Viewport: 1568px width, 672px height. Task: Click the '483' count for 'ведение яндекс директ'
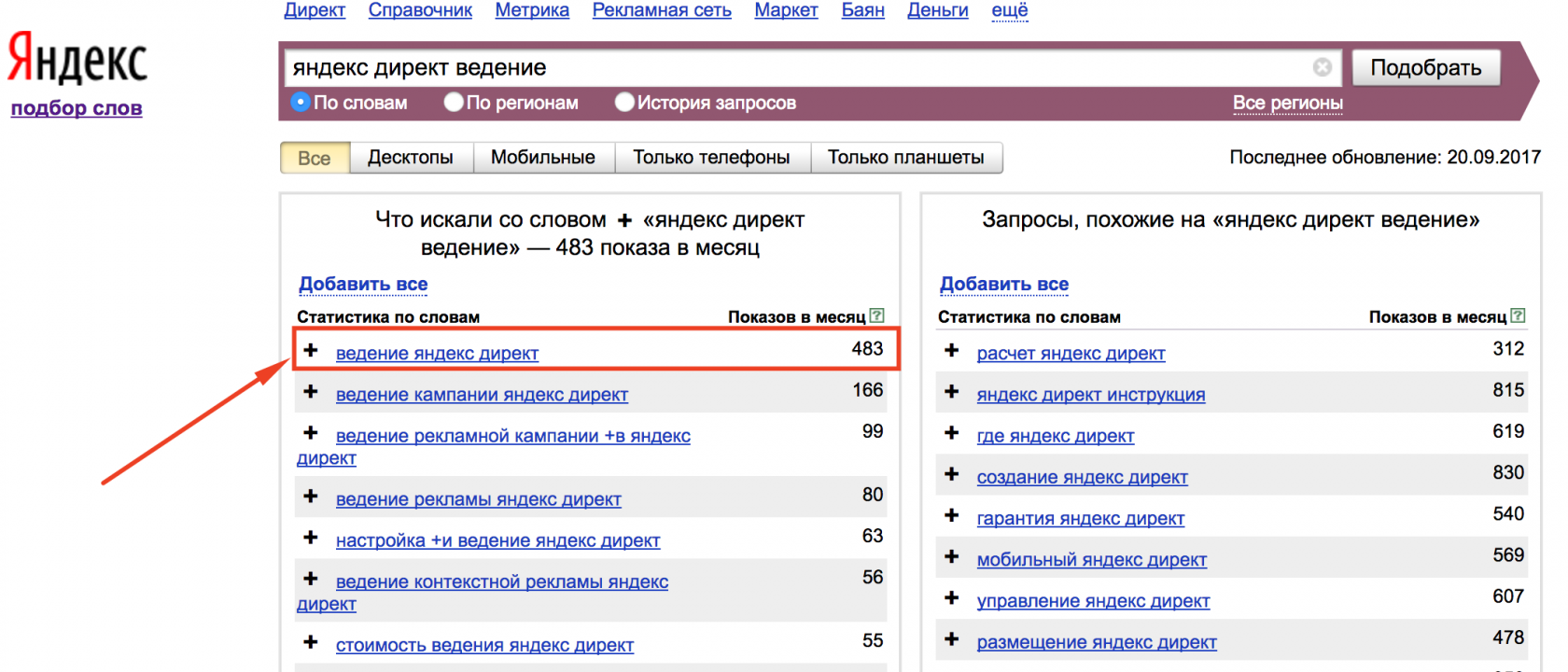click(x=867, y=348)
